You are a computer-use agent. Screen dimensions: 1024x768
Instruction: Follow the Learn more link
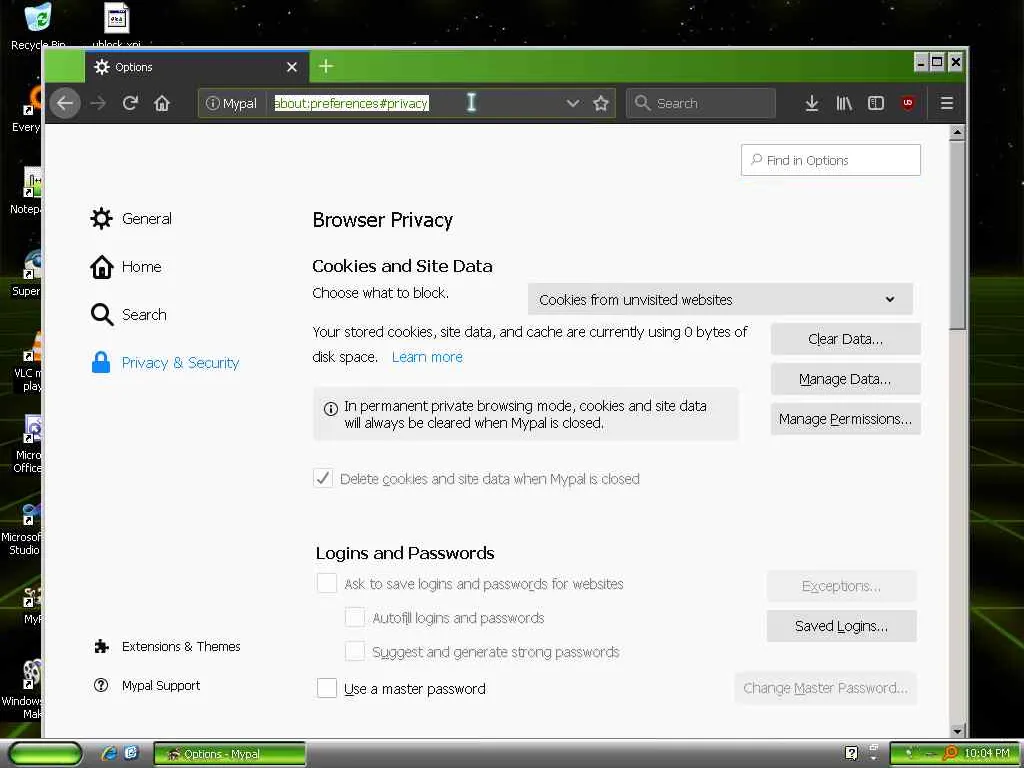point(427,357)
